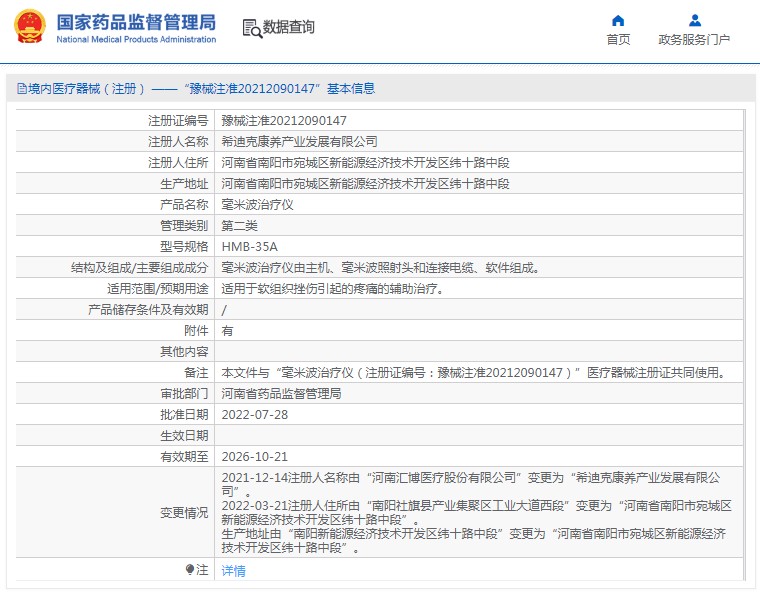Open the 详情 link
The image size is (760, 598).
(x=233, y=570)
